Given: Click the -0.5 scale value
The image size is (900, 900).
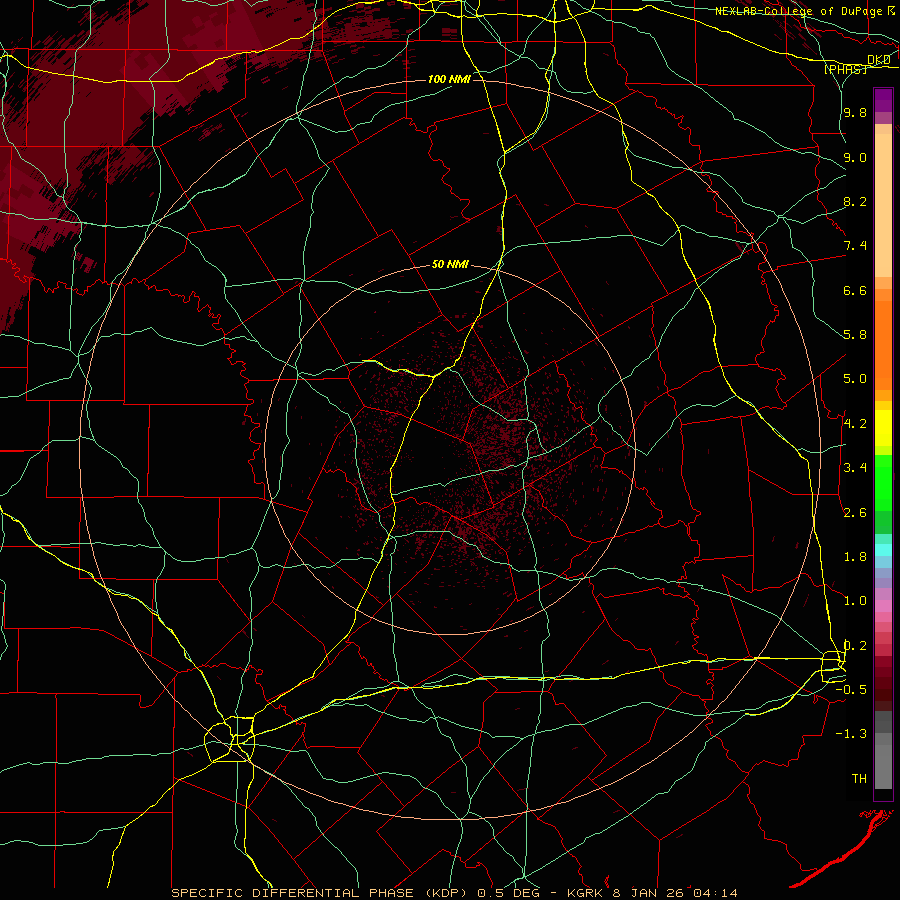Looking at the screenshot, I should click(x=851, y=690).
